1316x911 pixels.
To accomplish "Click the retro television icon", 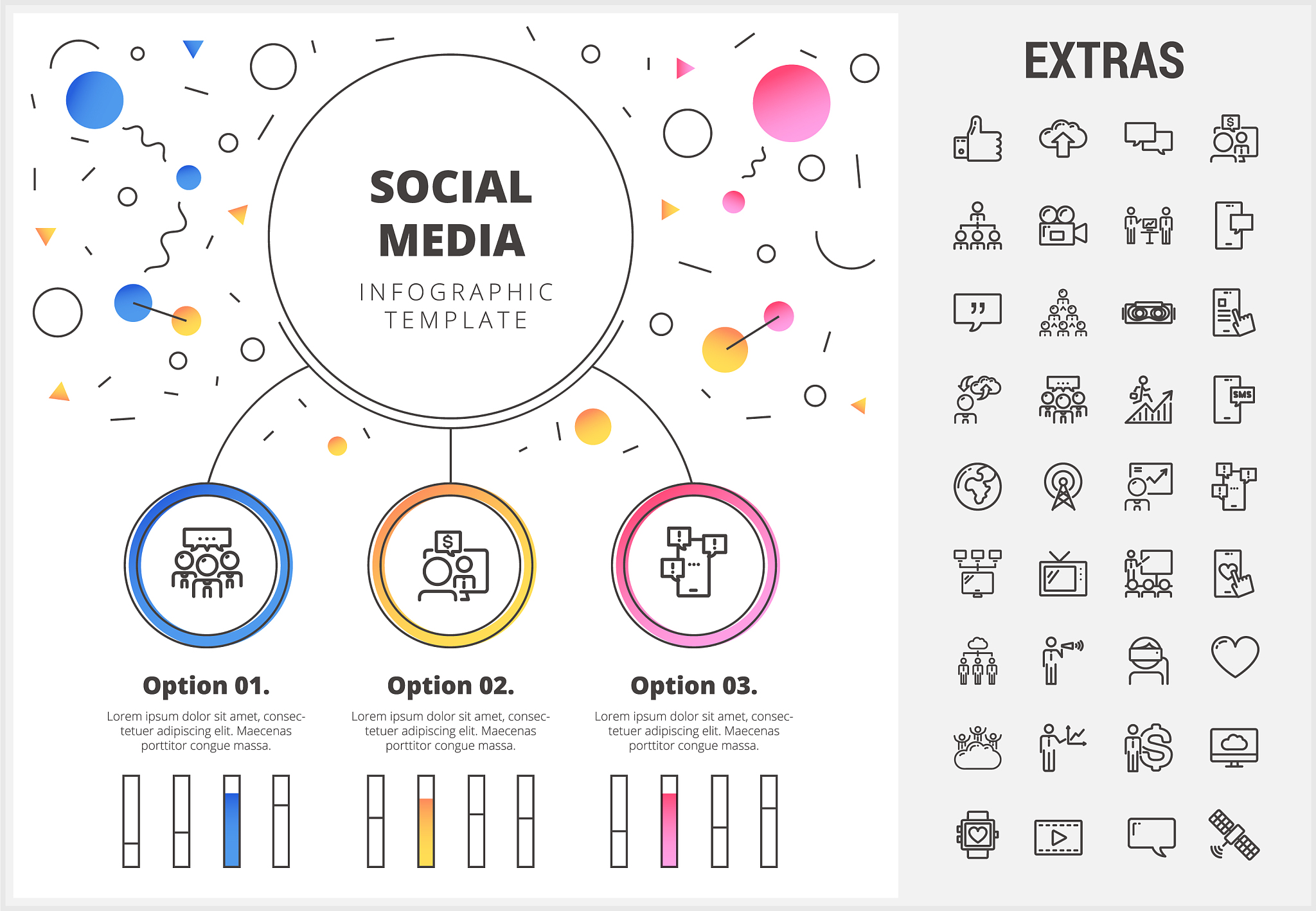I will 1063,574.
